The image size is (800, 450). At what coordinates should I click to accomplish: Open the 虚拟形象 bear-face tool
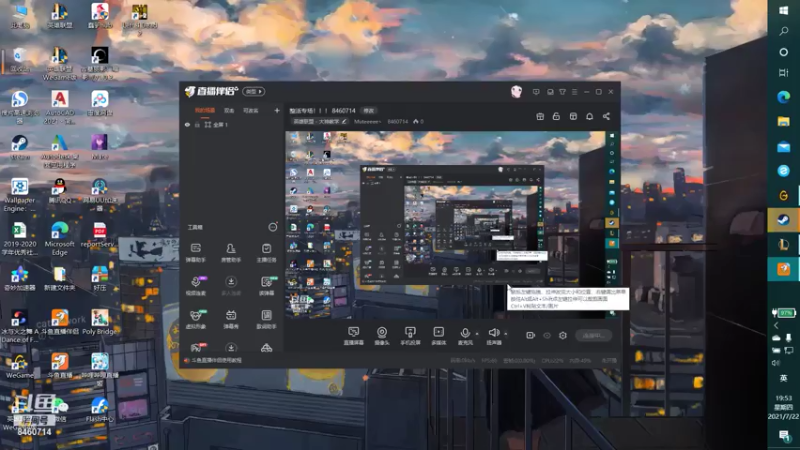[196, 319]
